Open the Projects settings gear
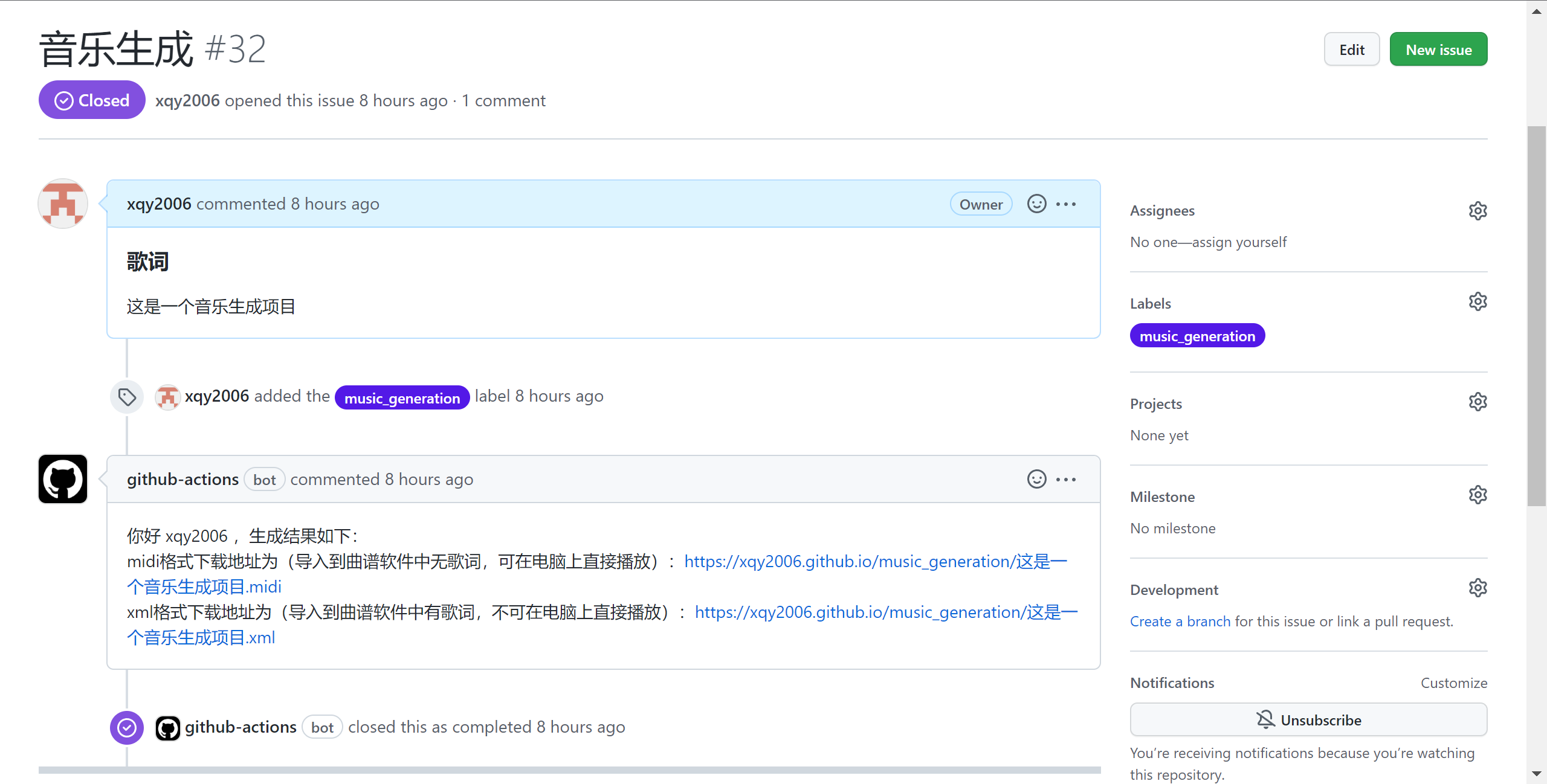Screen dimensions: 1547x784 [1477, 401]
